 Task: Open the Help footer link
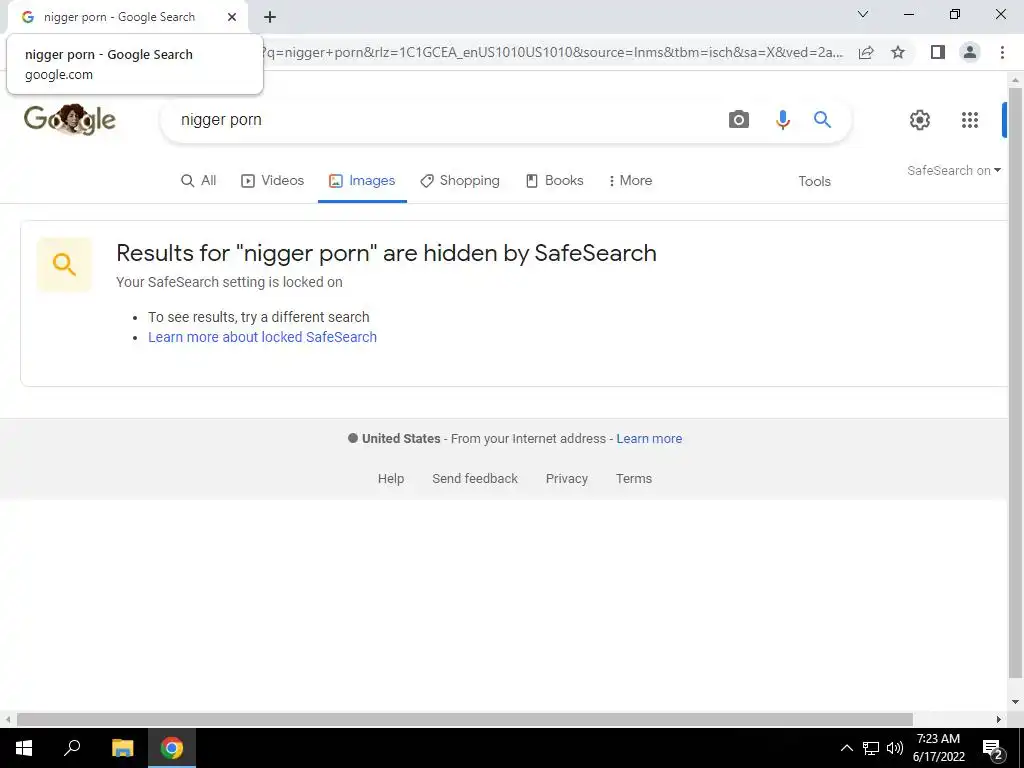[x=391, y=479]
